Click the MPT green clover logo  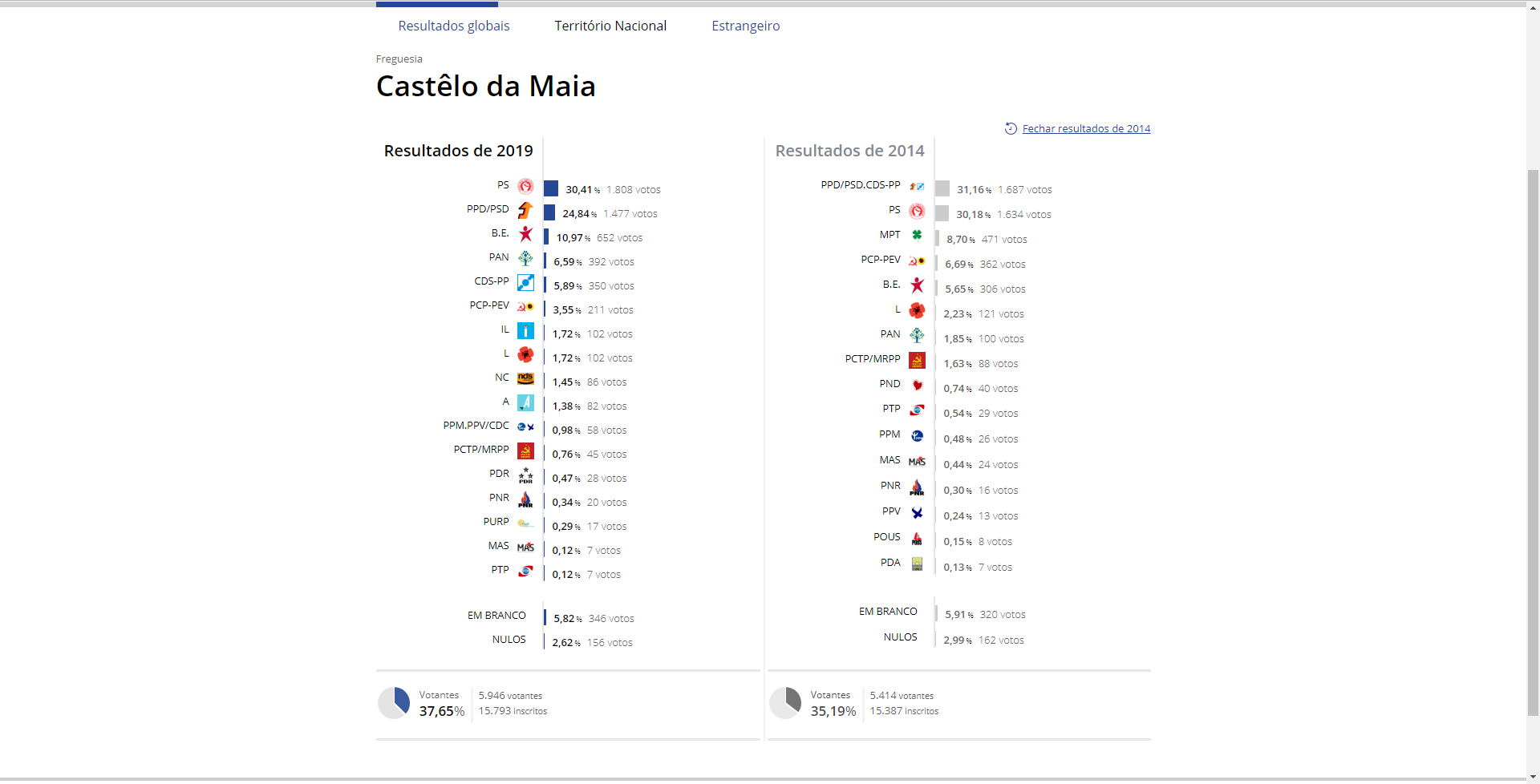[917, 235]
